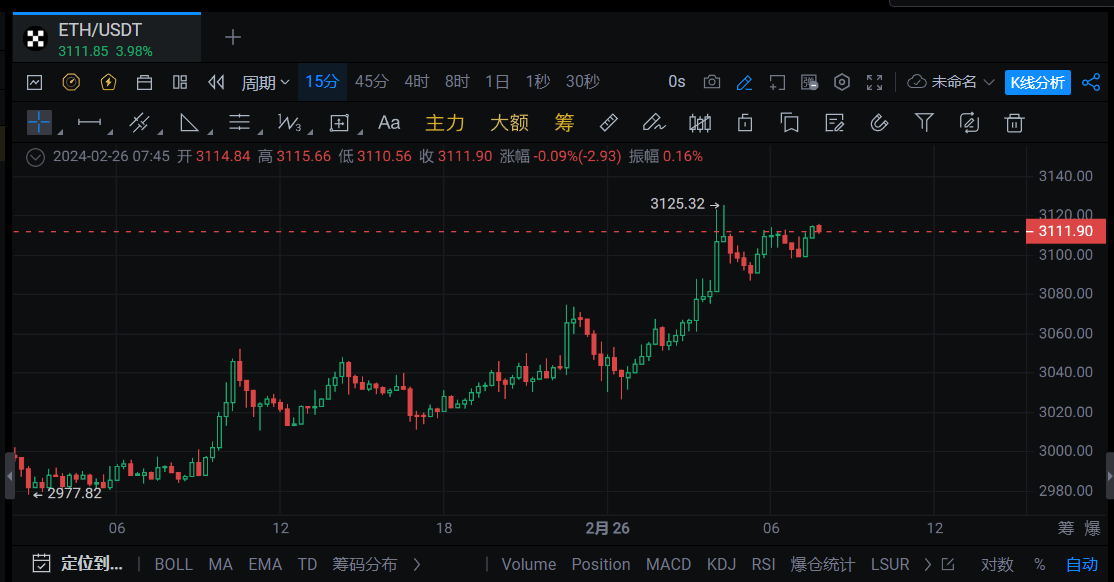Click the 定位到 locate date button
Image resolution: width=1114 pixels, height=582 pixels.
(x=78, y=563)
